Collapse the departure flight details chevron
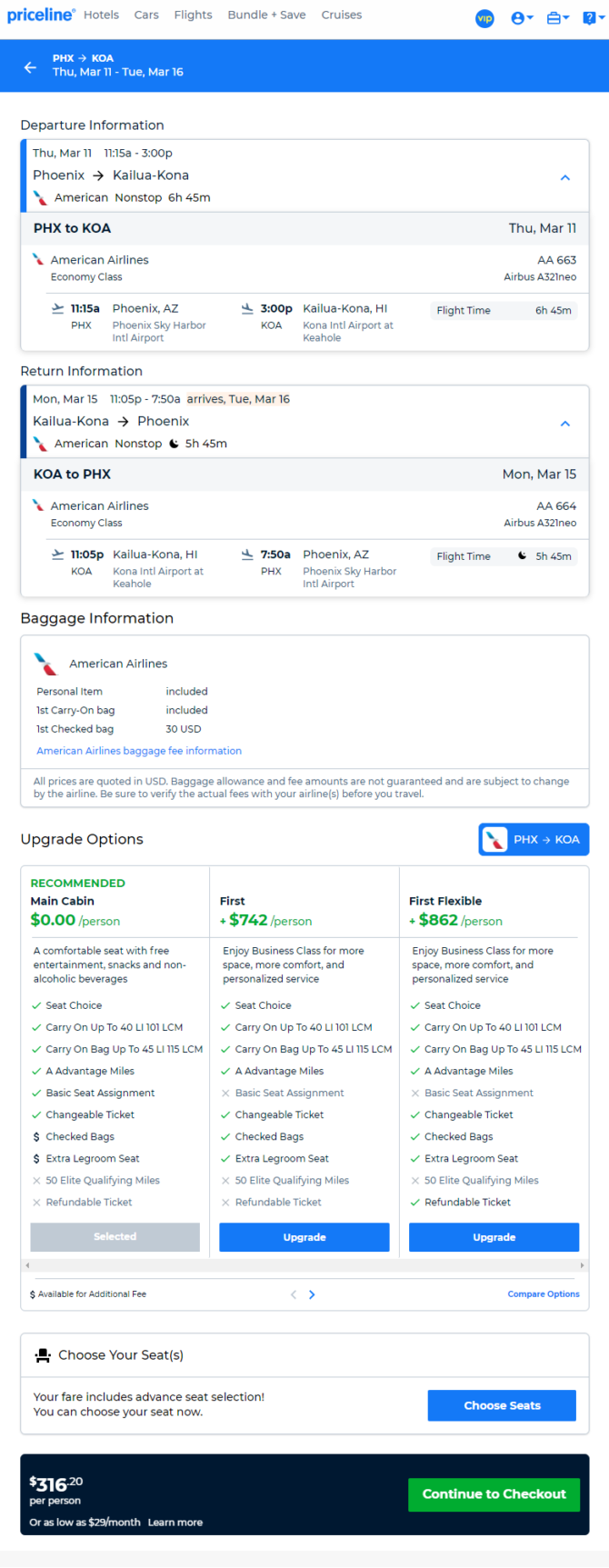The width and height of the screenshot is (609, 1568). tap(565, 177)
